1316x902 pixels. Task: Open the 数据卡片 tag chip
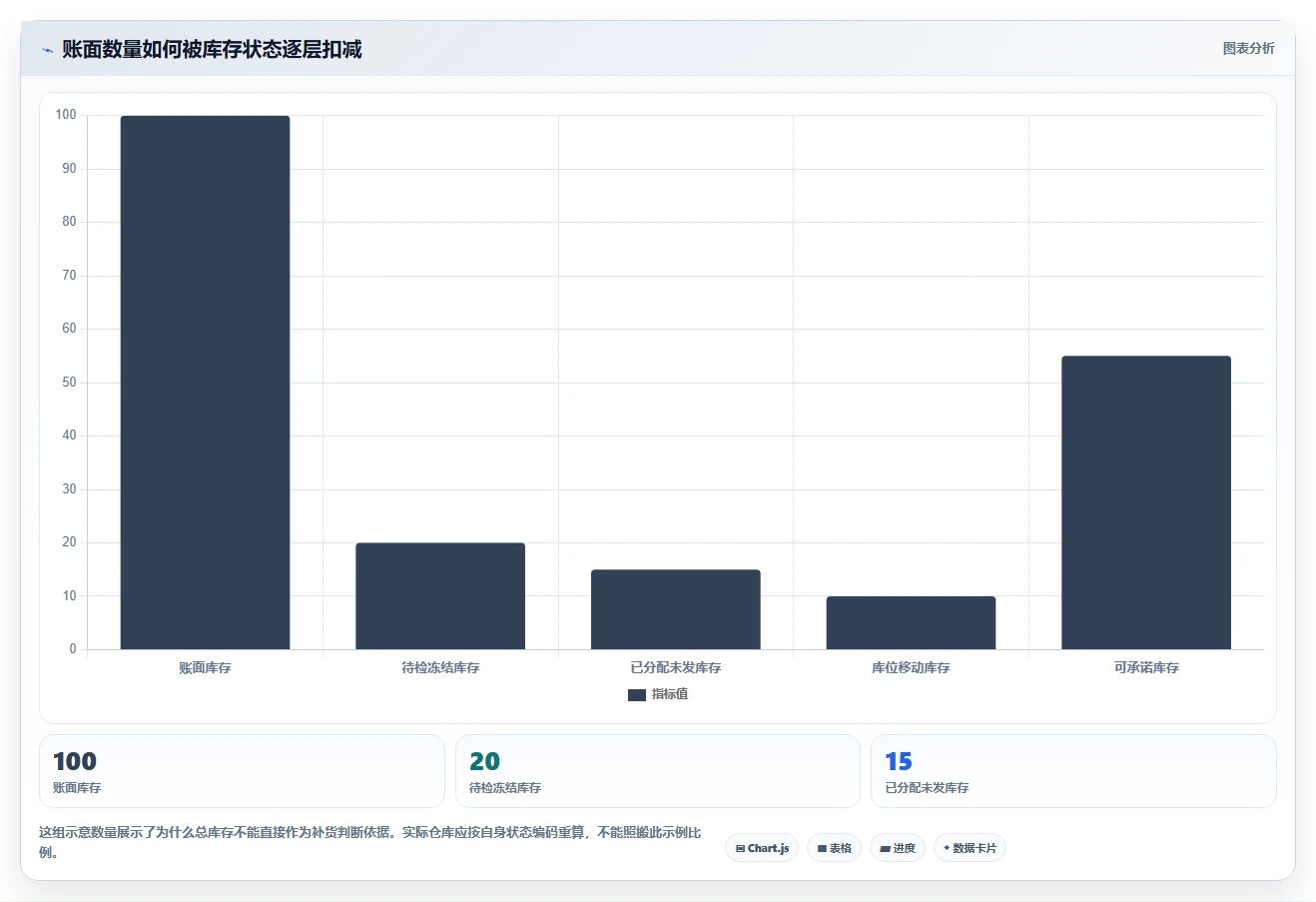(x=970, y=848)
